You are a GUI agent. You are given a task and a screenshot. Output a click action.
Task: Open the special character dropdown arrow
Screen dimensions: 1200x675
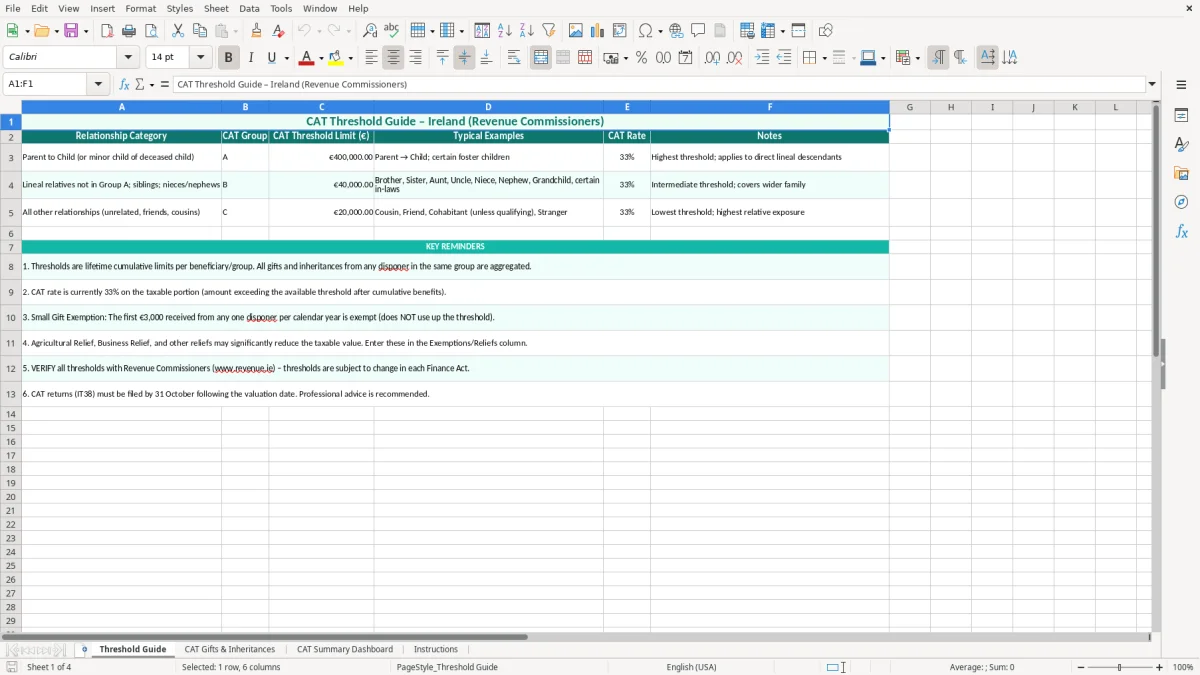click(x=660, y=31)
